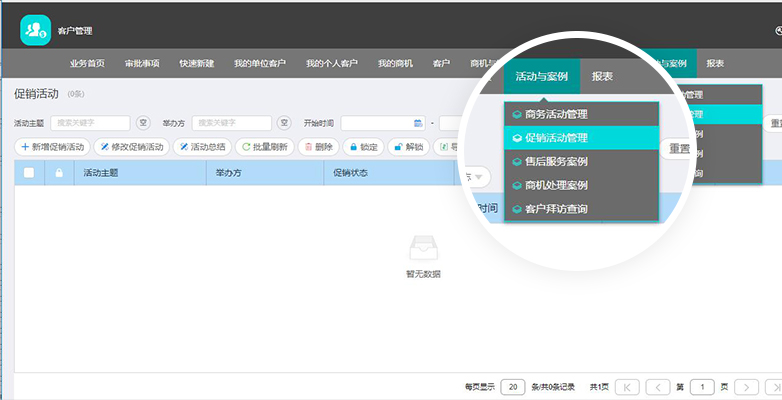Select 促销活动管理 in the magnified dropdown
This screenshot has width=782, height=400.
[582, 138]
